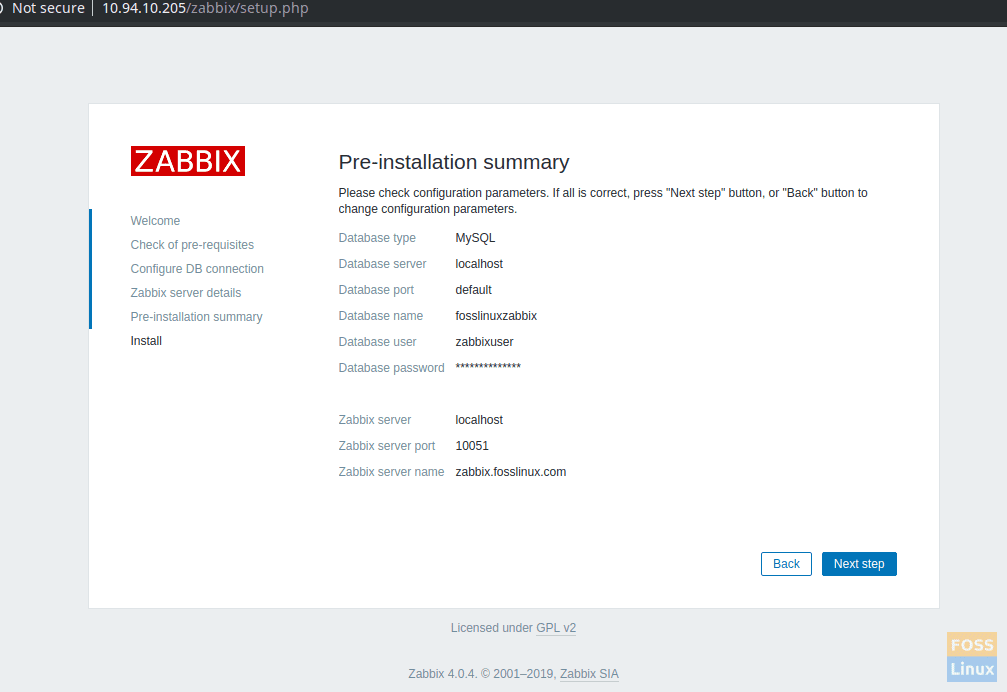Click the Database server localhost value
The image size is (1007, 692).
(x=479, y=264)
